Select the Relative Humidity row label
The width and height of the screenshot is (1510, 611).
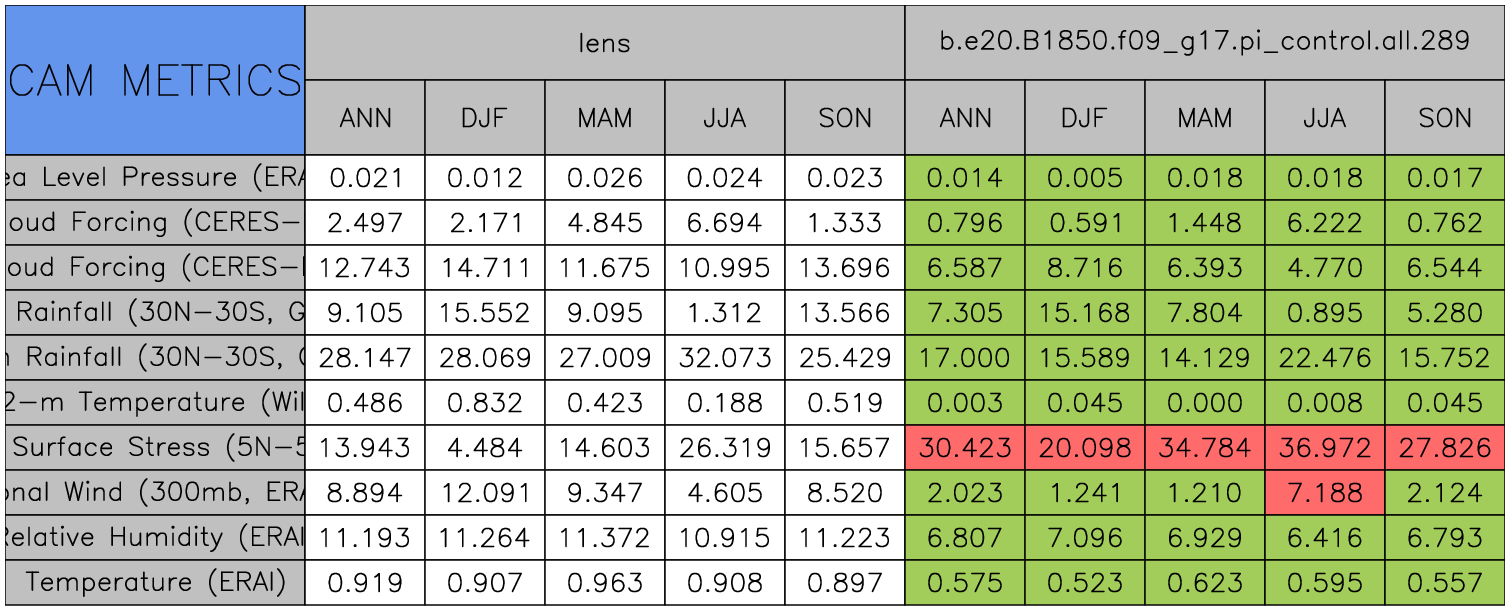[x=155, y=537]
